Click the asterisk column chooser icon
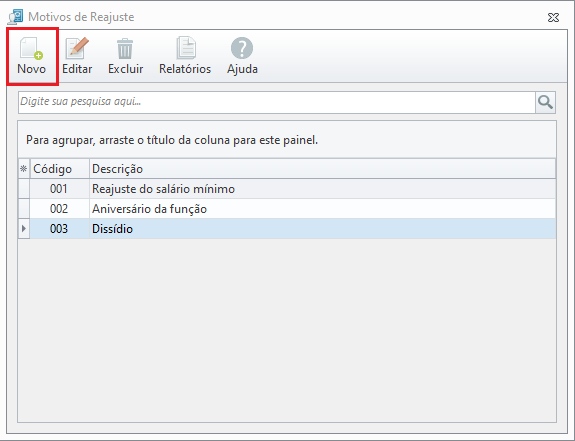Screen dimensions: 575x441 [24, 169]
